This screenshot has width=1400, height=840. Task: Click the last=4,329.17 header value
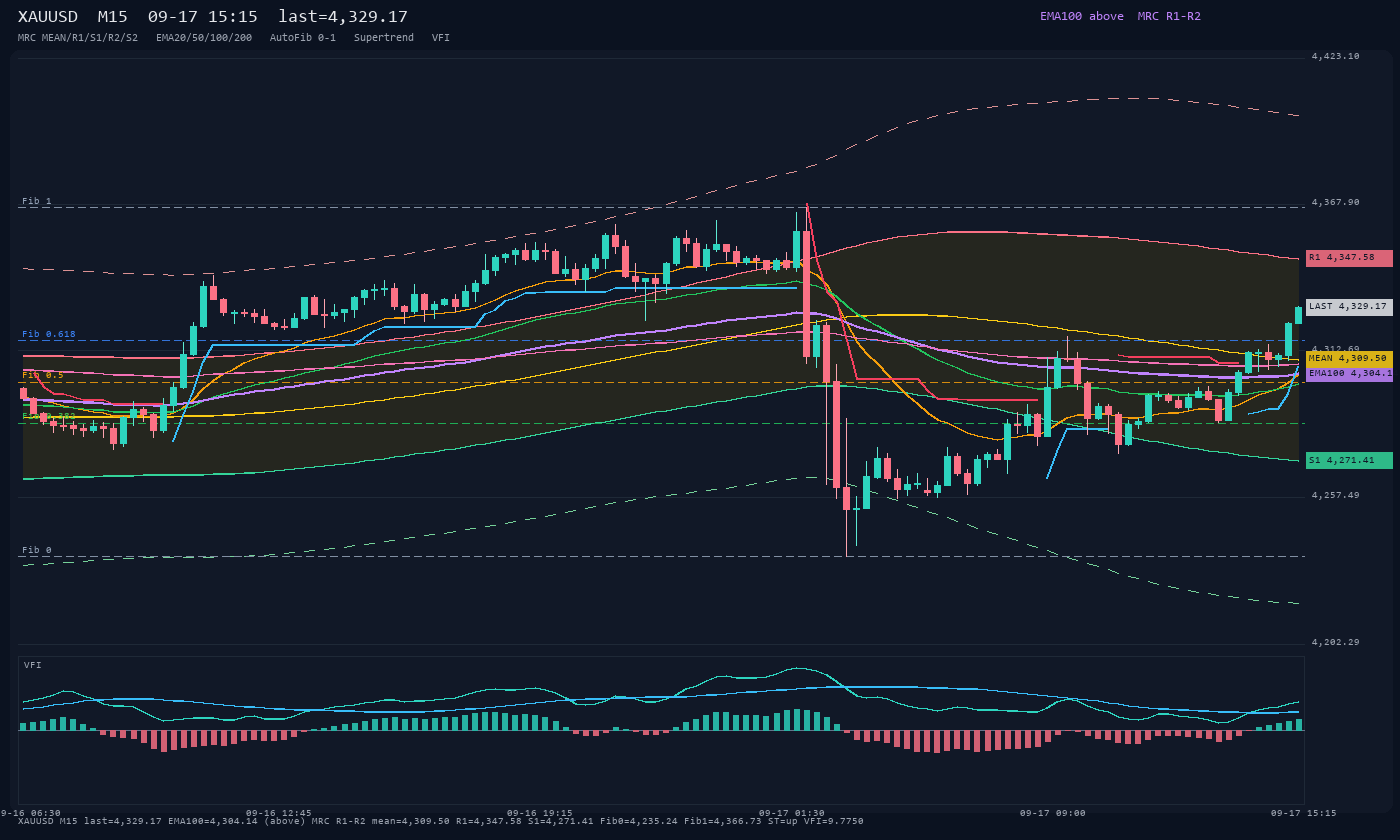tap(343, 17)
